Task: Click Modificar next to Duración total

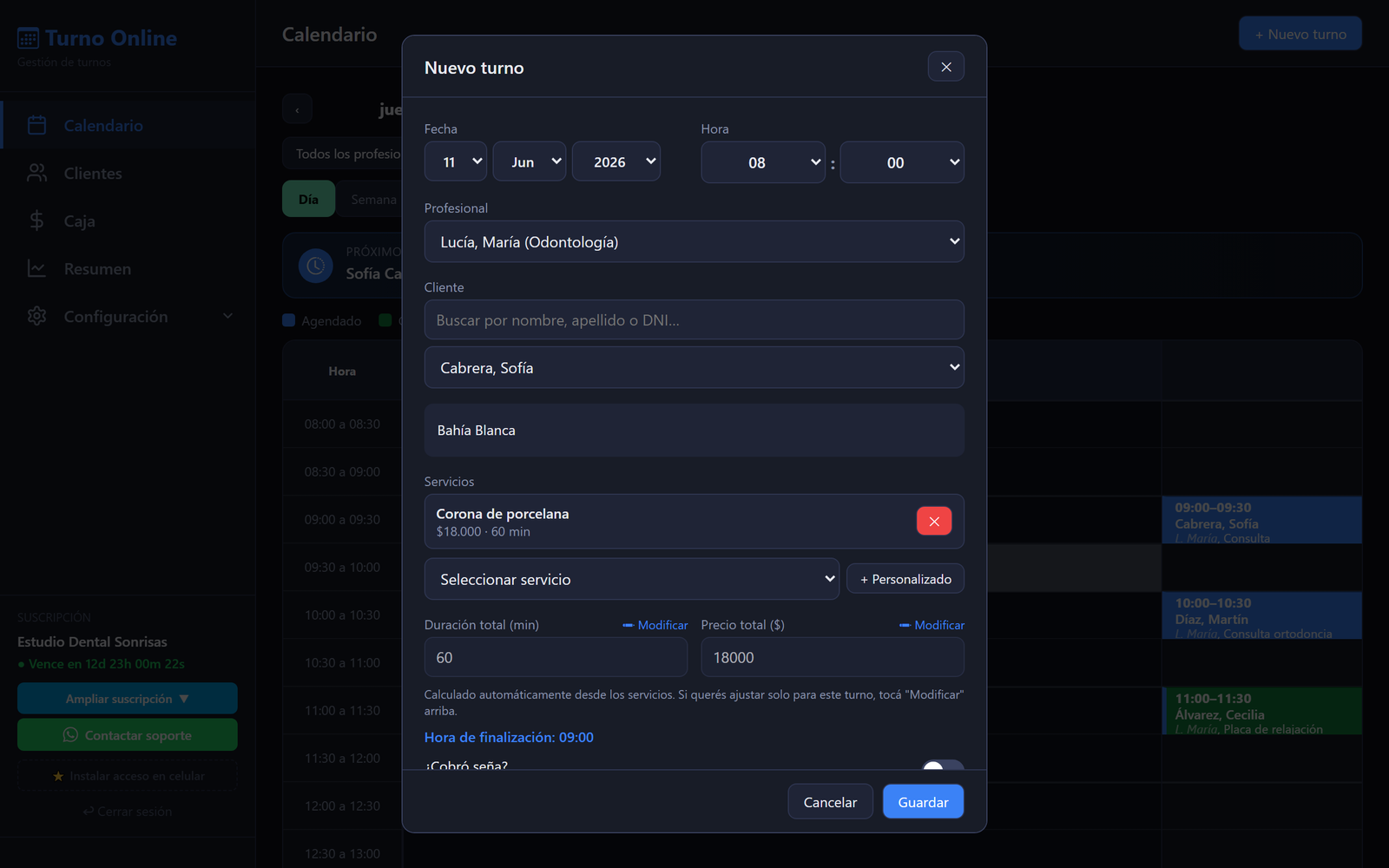Action: point(655,625)
